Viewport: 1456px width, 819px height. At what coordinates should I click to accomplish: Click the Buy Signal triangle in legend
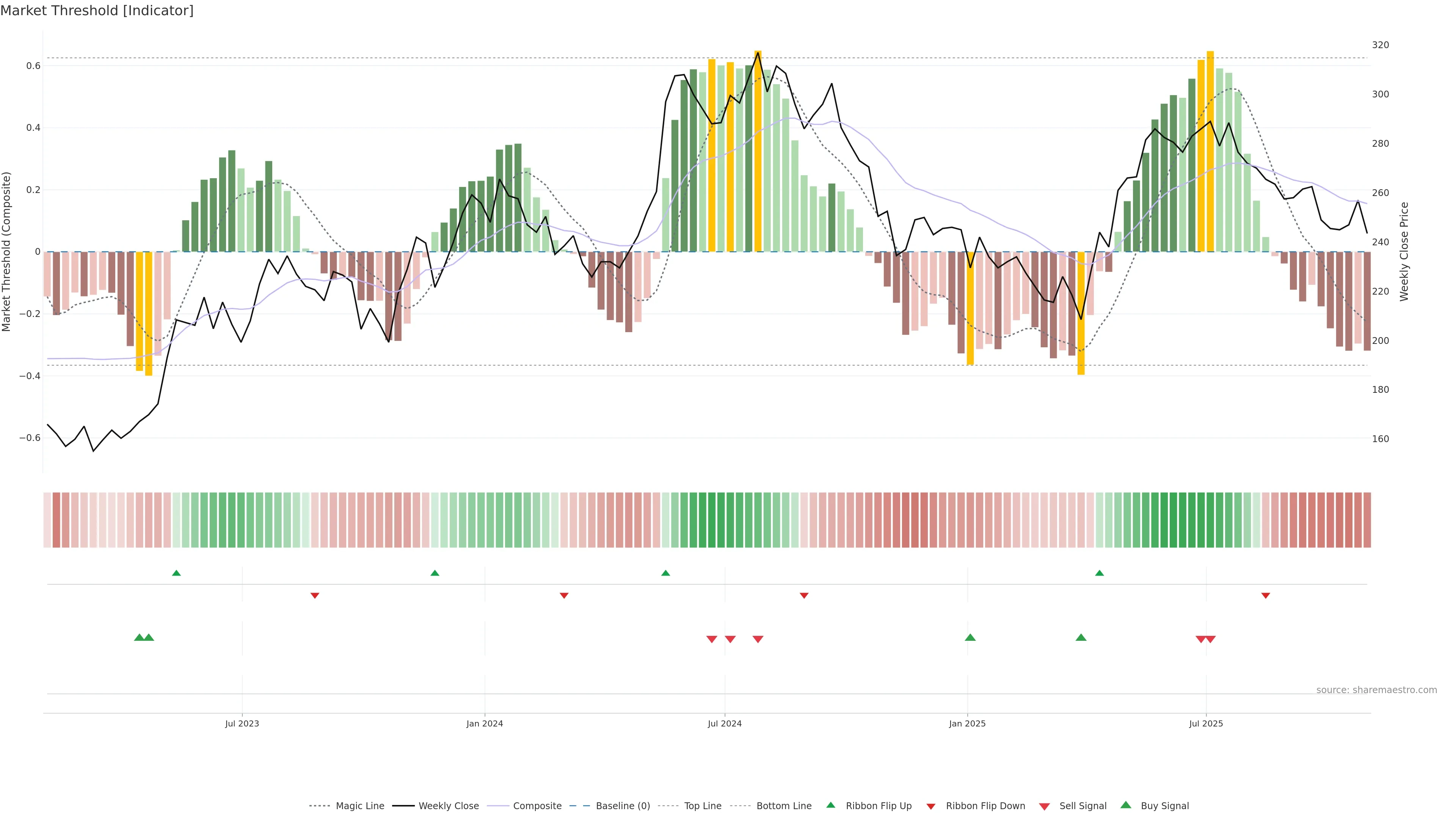(1125, 805)
